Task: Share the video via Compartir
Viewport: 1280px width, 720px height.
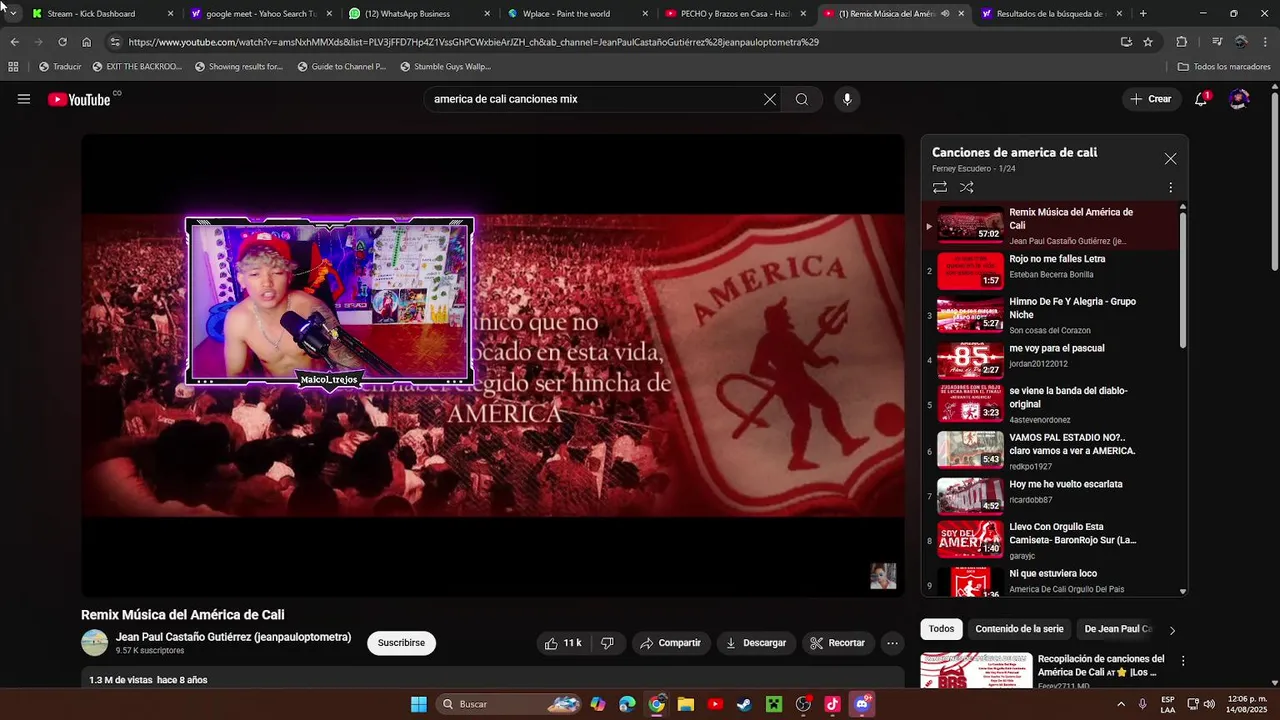Action: click(x=670, y=643)
